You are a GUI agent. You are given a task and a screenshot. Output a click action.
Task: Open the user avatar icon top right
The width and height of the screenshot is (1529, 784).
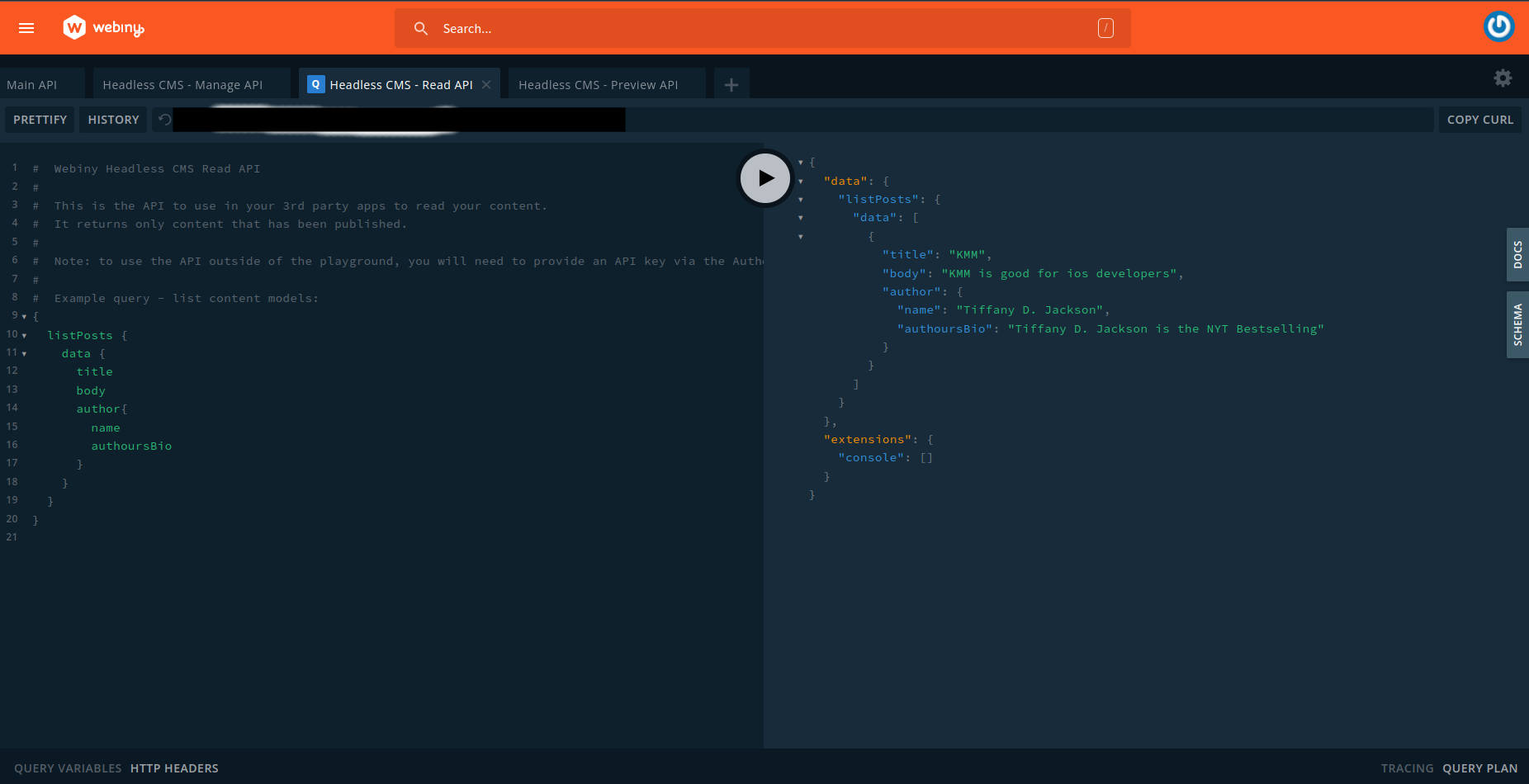(1498, 26)
